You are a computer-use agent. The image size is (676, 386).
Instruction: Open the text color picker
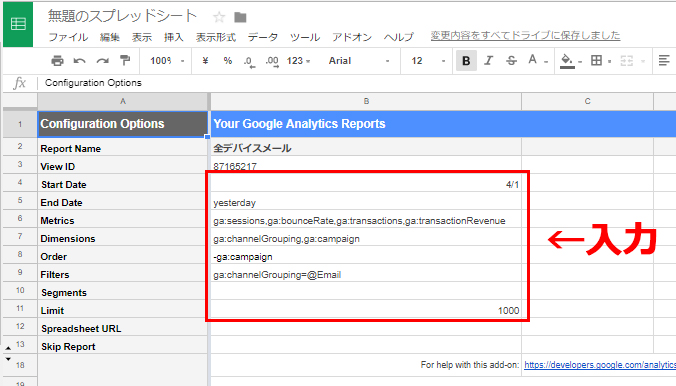pos(537,61)
